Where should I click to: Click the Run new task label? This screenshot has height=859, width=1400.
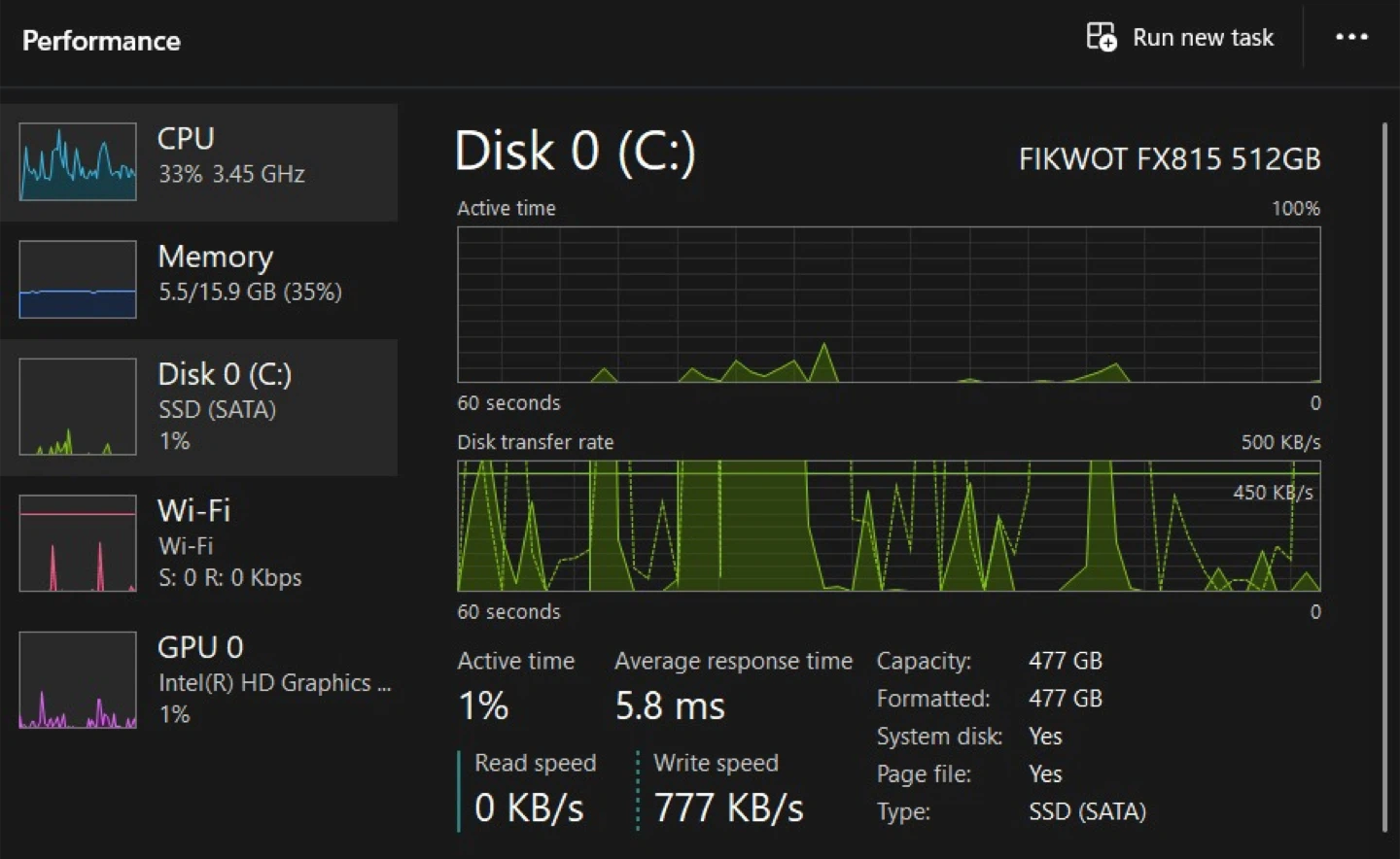tap(1203, 38)
